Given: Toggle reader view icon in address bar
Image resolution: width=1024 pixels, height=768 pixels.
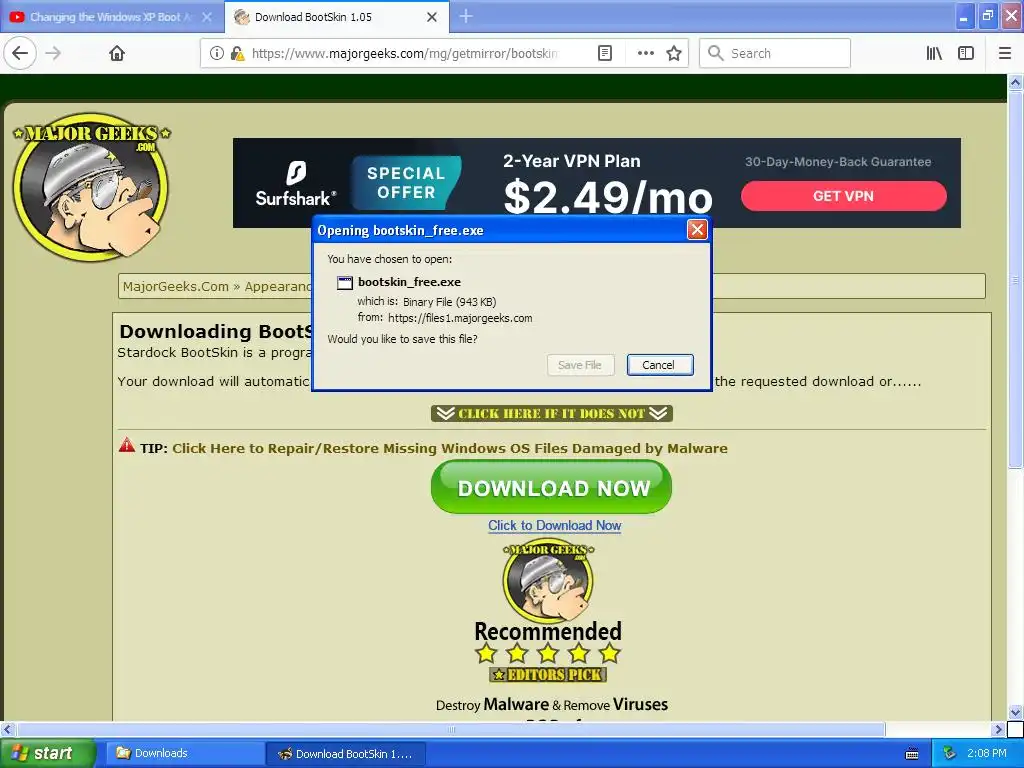Looking at the screenshot, I should pos(605,54).
